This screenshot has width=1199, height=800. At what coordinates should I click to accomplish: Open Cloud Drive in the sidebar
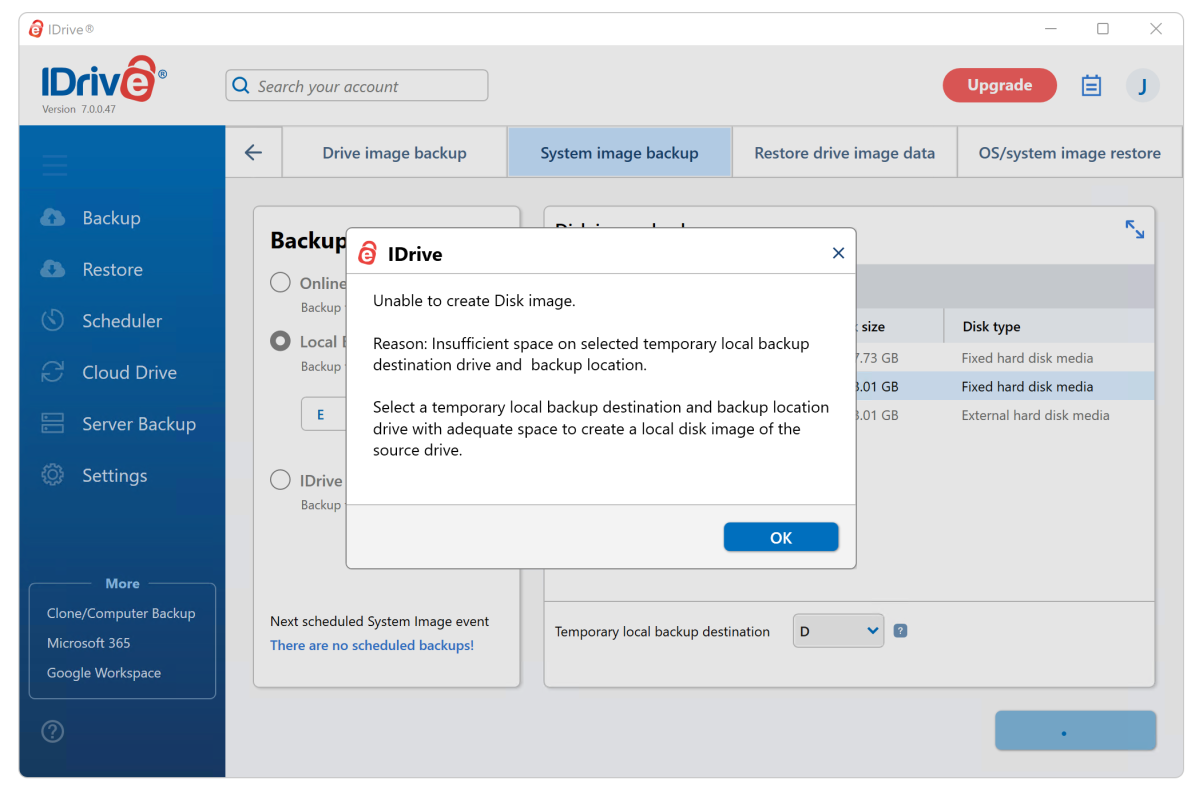click(129, 372)
